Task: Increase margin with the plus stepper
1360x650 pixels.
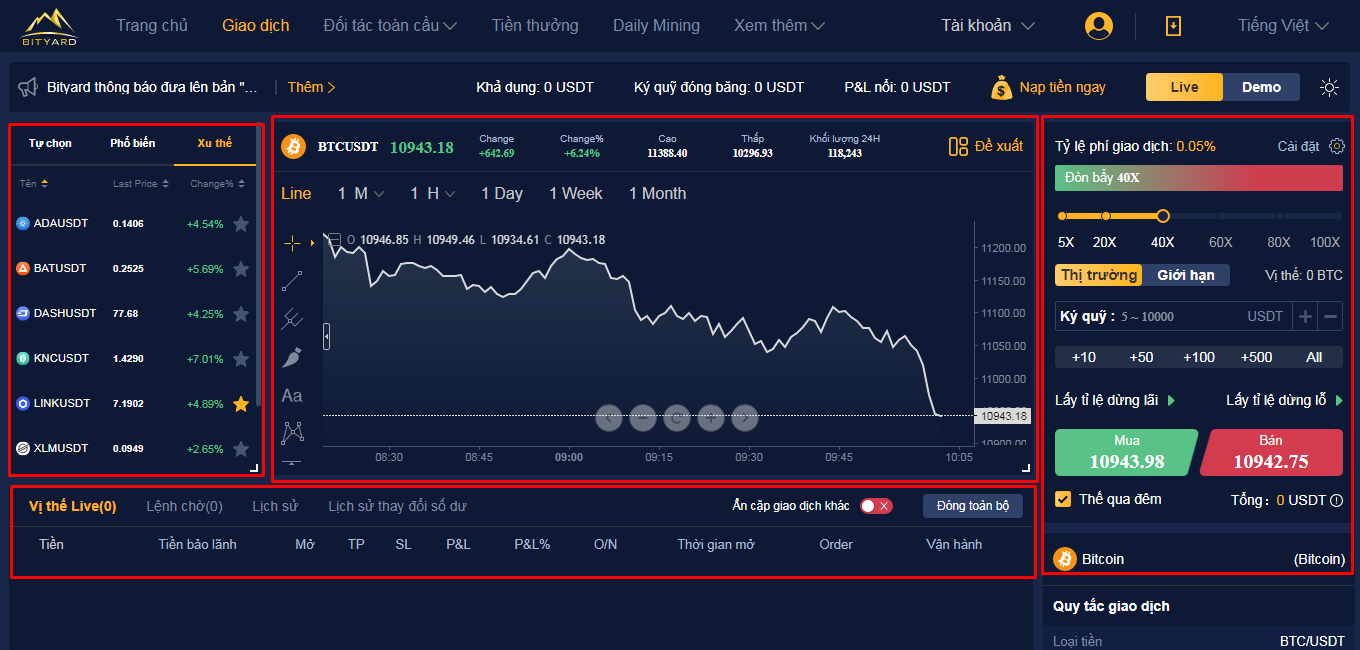Action: coord(1306,317)
